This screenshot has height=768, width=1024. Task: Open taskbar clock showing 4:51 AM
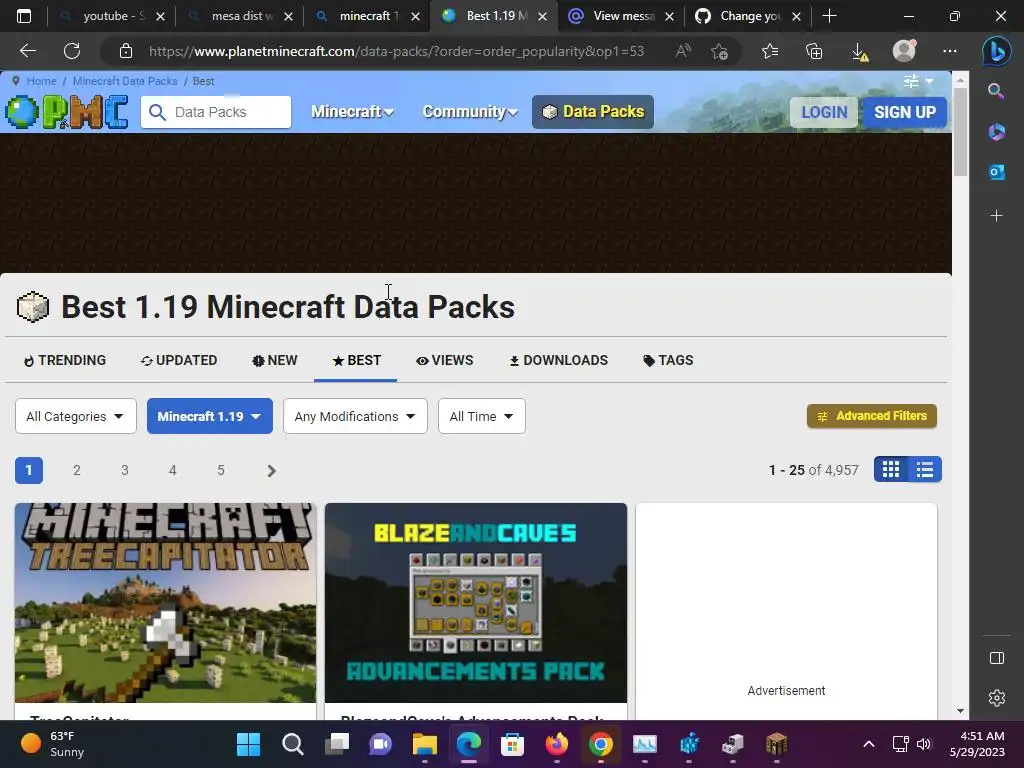pyautogui.click(x=977, y=744)
